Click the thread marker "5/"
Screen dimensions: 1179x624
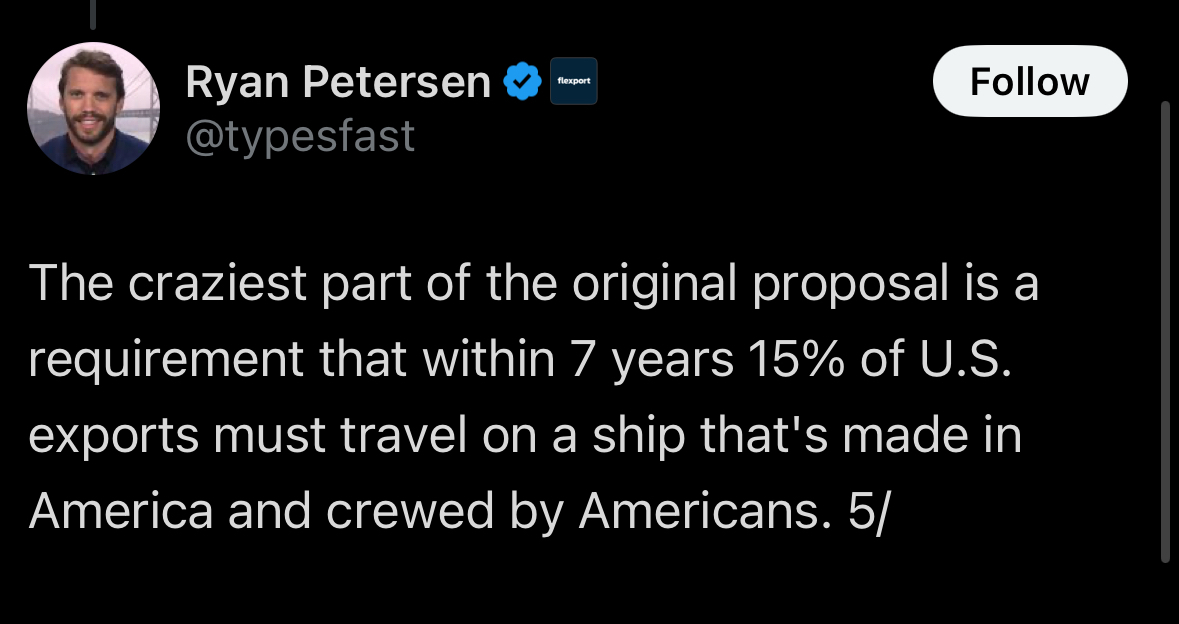point(868,511)
